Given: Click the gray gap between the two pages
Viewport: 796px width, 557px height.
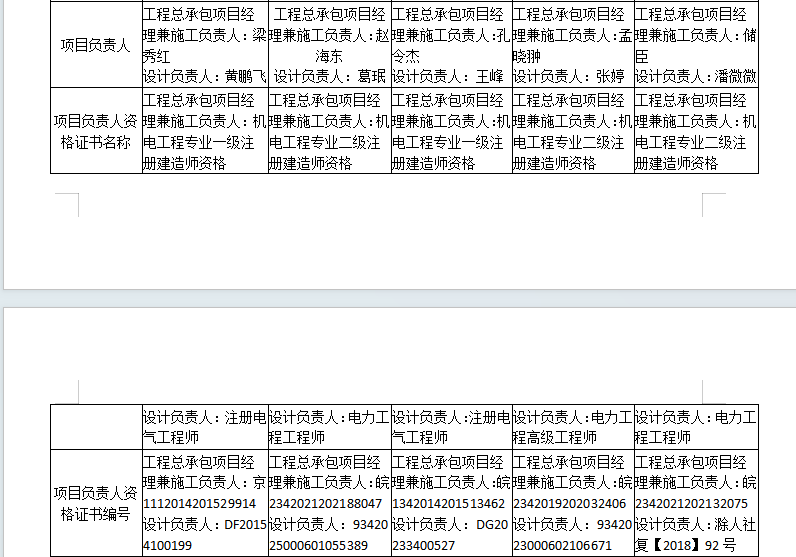Looking at the screenshot, I should pos(398,298).
